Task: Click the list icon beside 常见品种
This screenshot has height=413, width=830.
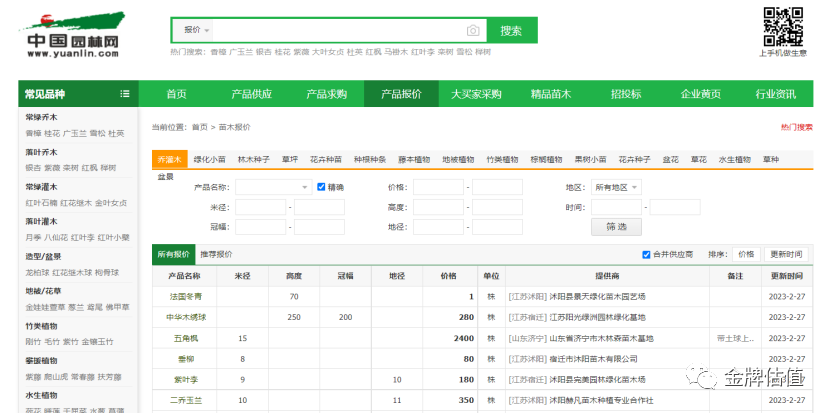Action: 125,94
